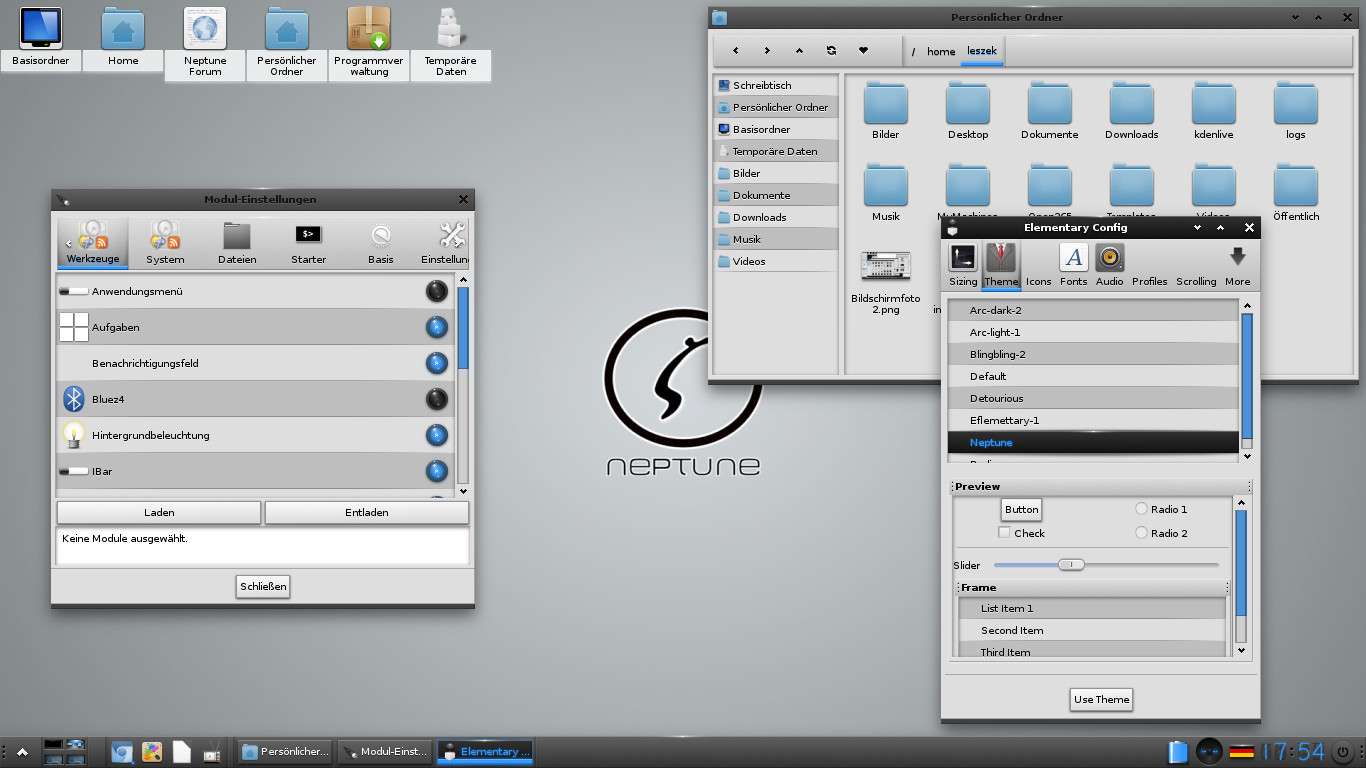This screenshot has width=1366, height=768.
Task: Toggle the Anwendungsmenü module status indicator
Action: click(x=437, y=291)
